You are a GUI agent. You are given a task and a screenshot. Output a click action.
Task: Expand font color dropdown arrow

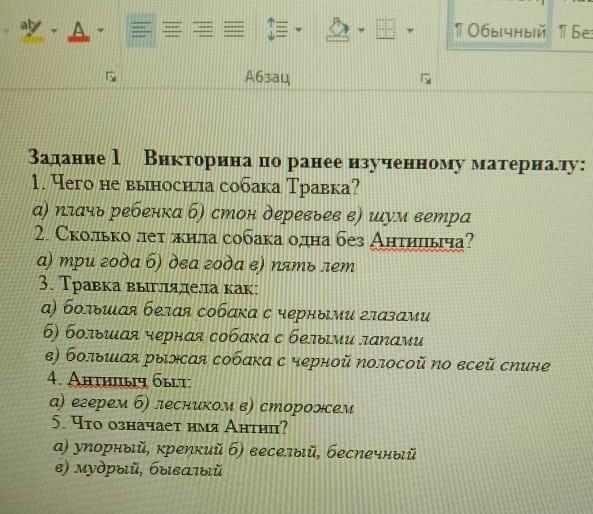click(100, 30)
